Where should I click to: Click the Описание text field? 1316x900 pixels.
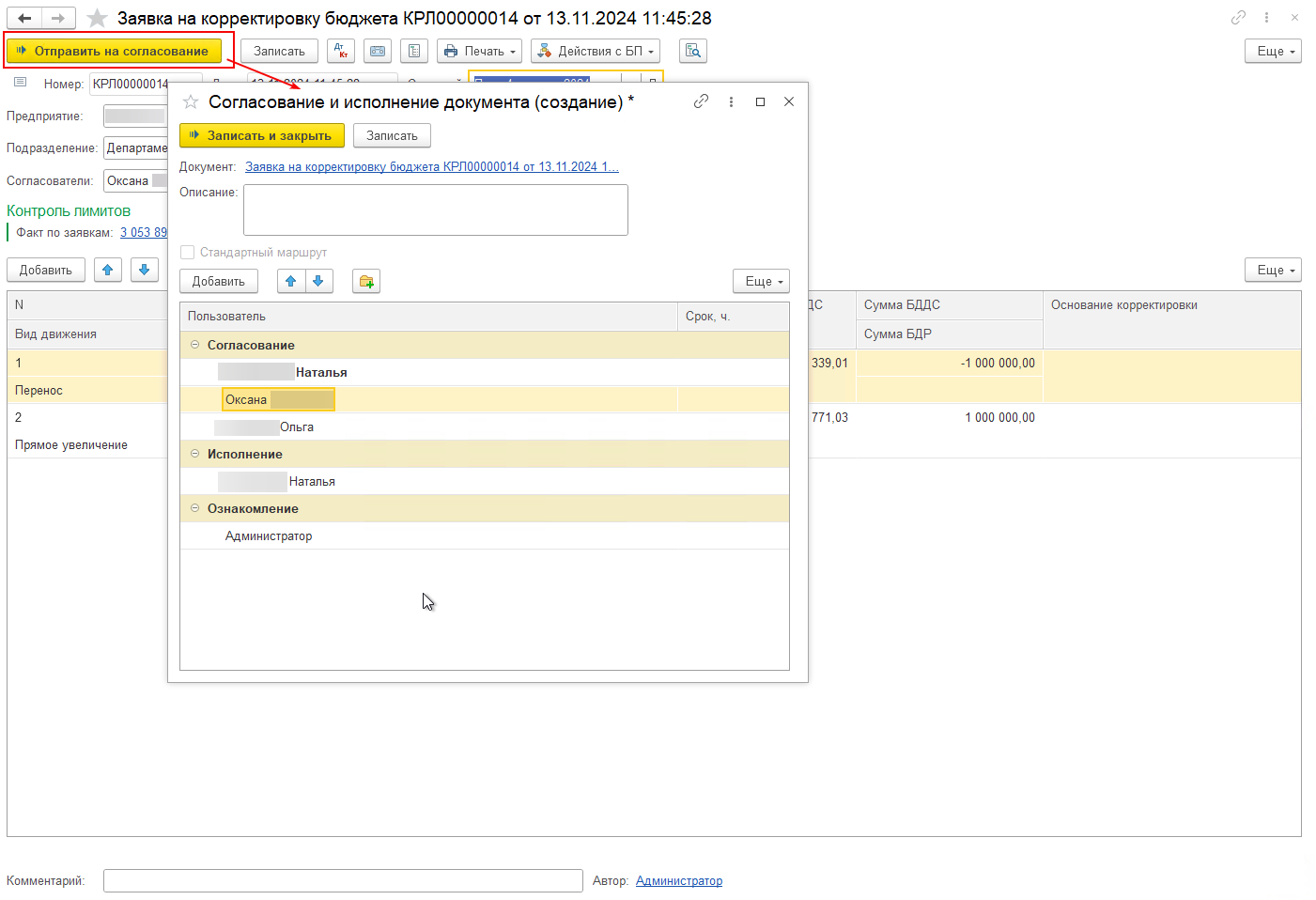tap(436, 209)
